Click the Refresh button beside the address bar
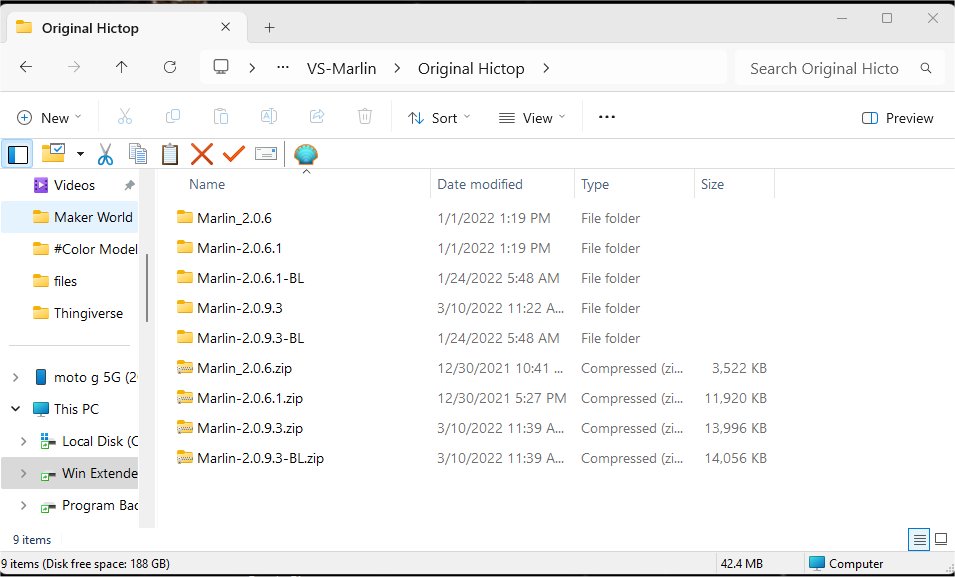This screenshot has width=955, height=577. click(170, 68)
